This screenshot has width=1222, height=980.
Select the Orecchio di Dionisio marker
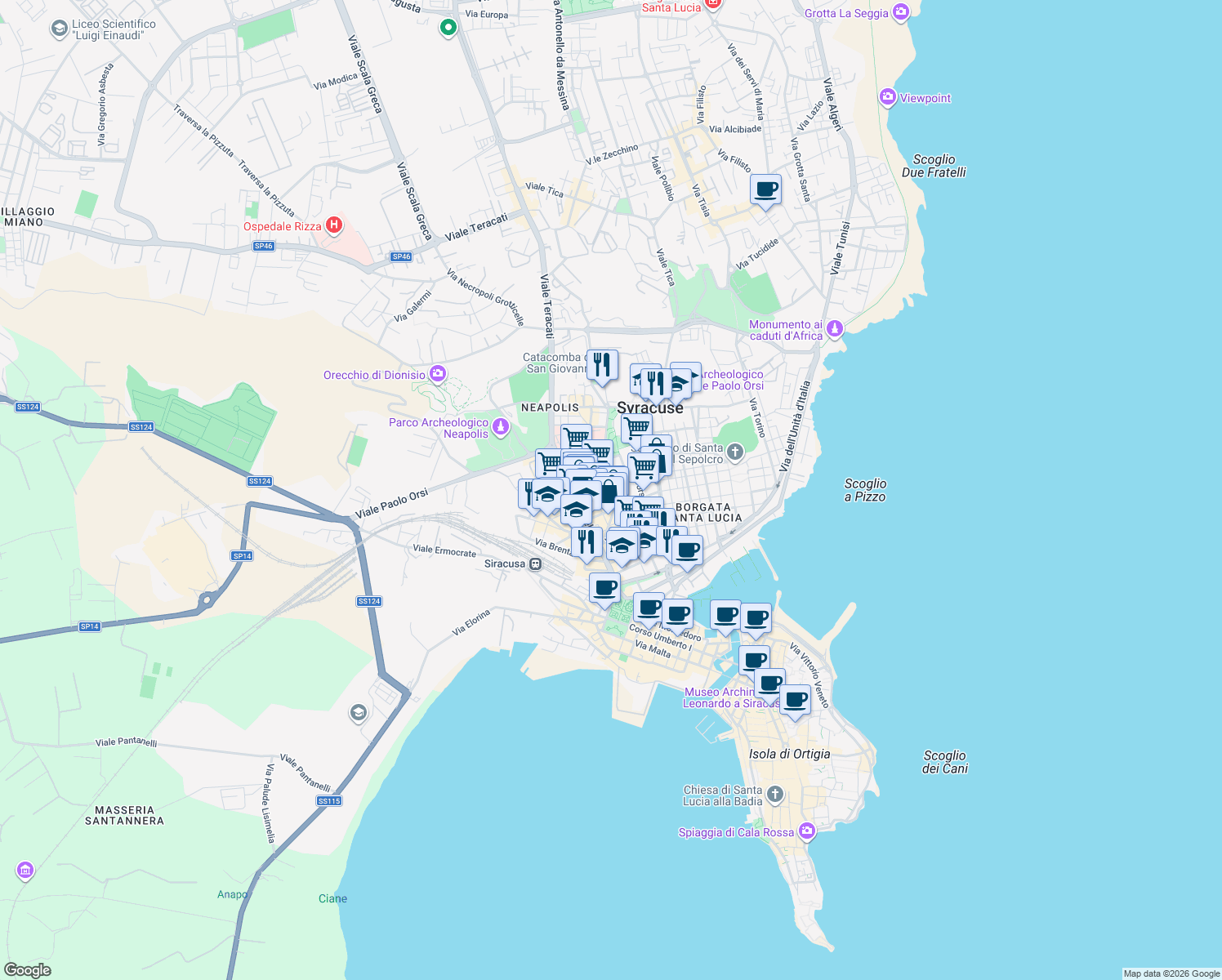pyautogui.click(x=438, y=373)
